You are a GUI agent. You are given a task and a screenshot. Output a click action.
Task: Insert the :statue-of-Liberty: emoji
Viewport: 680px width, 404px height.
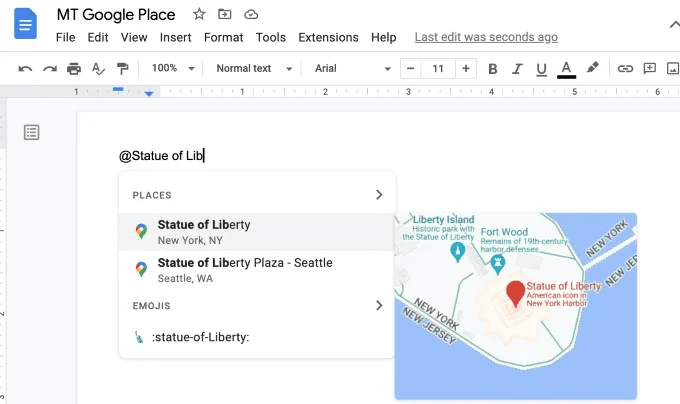click(x=257, y=337)
